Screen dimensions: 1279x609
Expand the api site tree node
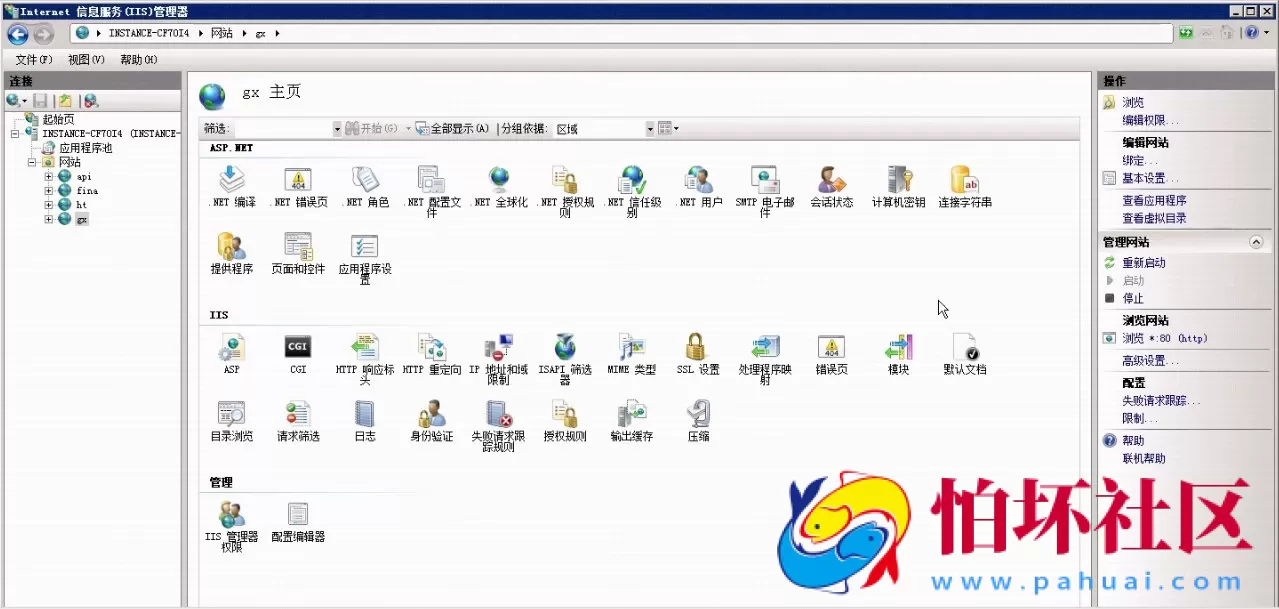pos(49,177)
